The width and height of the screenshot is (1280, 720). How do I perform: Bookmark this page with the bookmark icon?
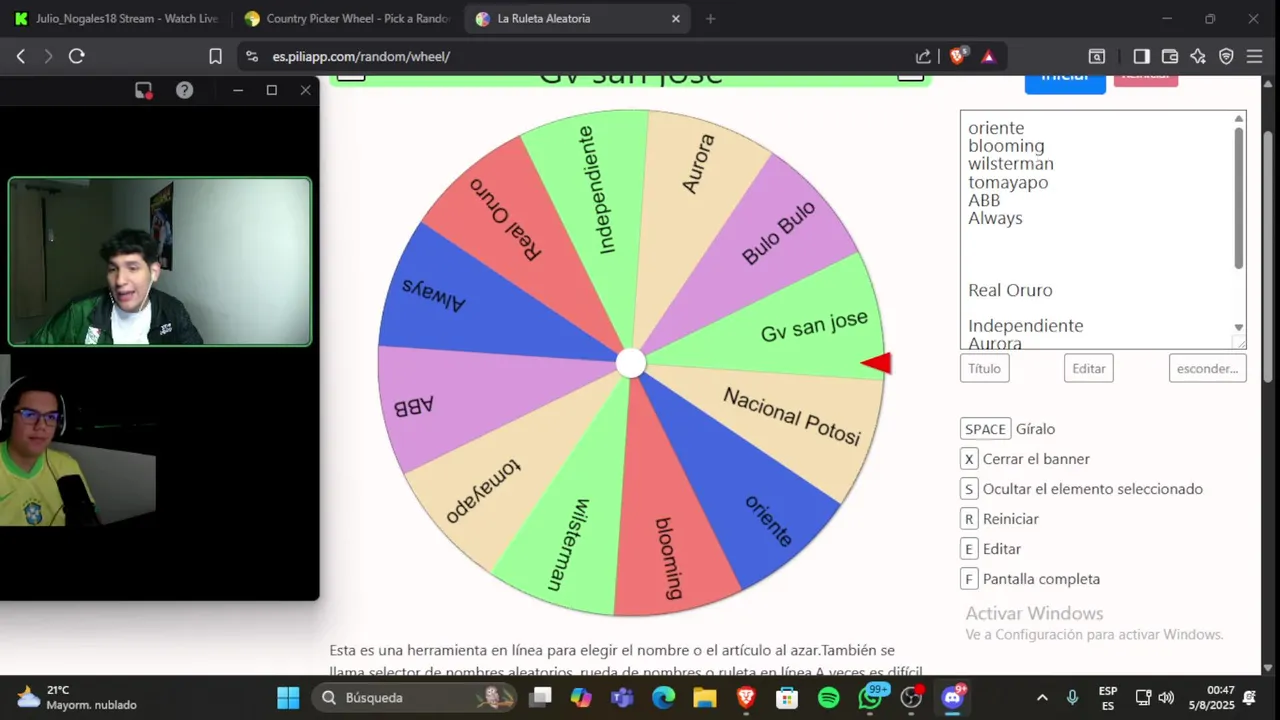coord(215,57)
